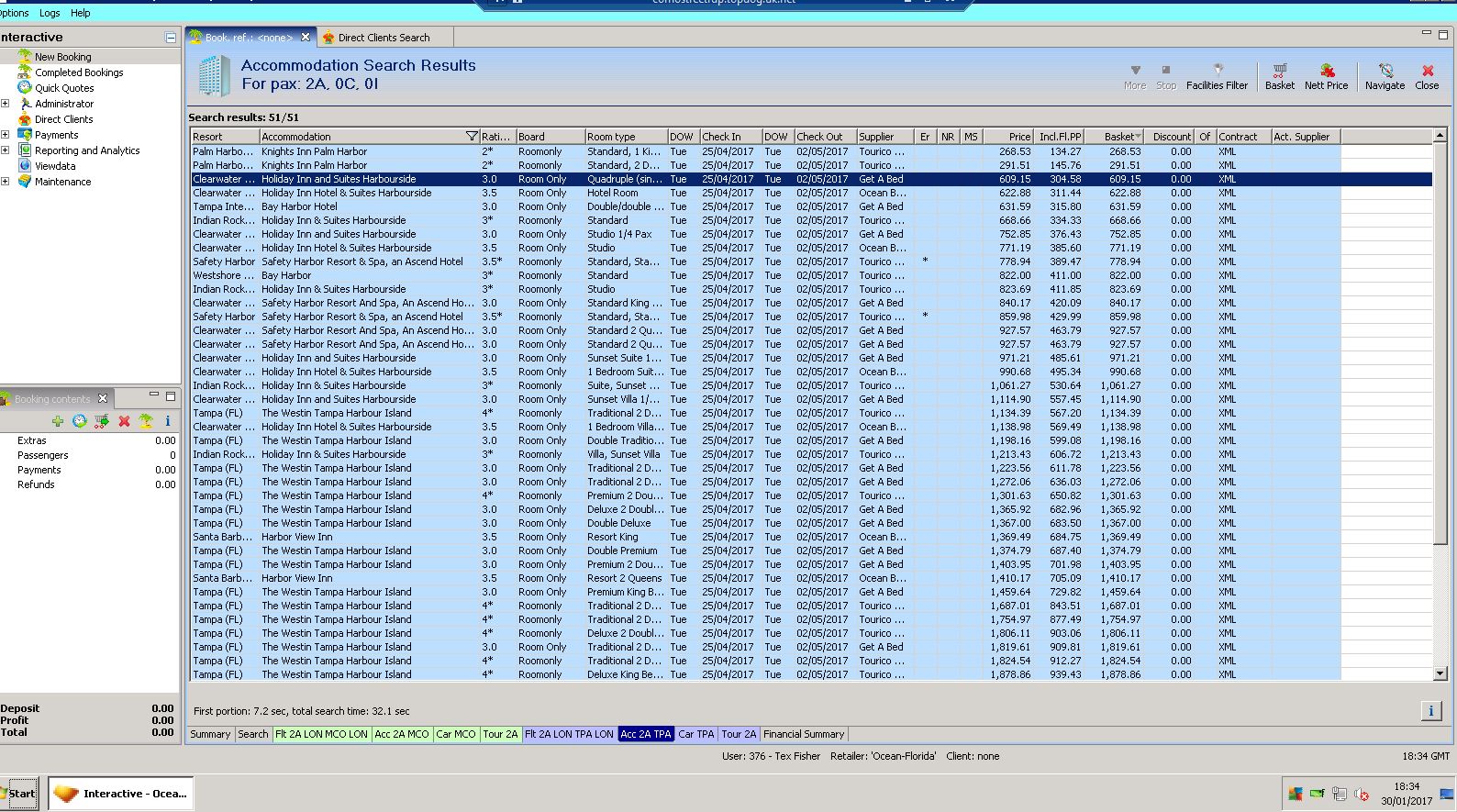1457x812 pixels.
Task: Expand the Maintenance tree node
Action: click(6, 182)
